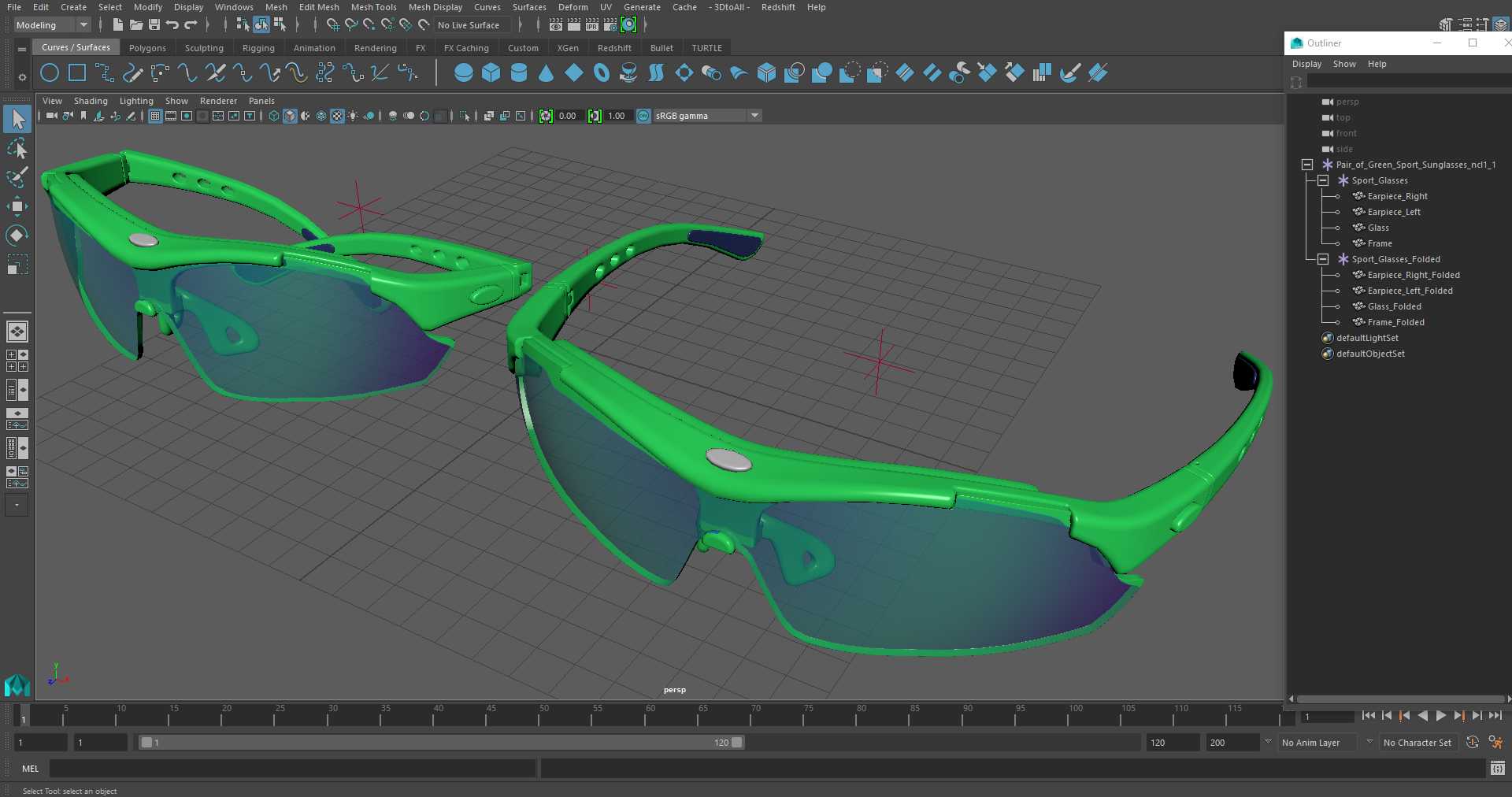Select Earpiece_Right in the Outliner
Image resolution: width=1512 pixels, height=797 pixels.
(x=1397, y=196)
